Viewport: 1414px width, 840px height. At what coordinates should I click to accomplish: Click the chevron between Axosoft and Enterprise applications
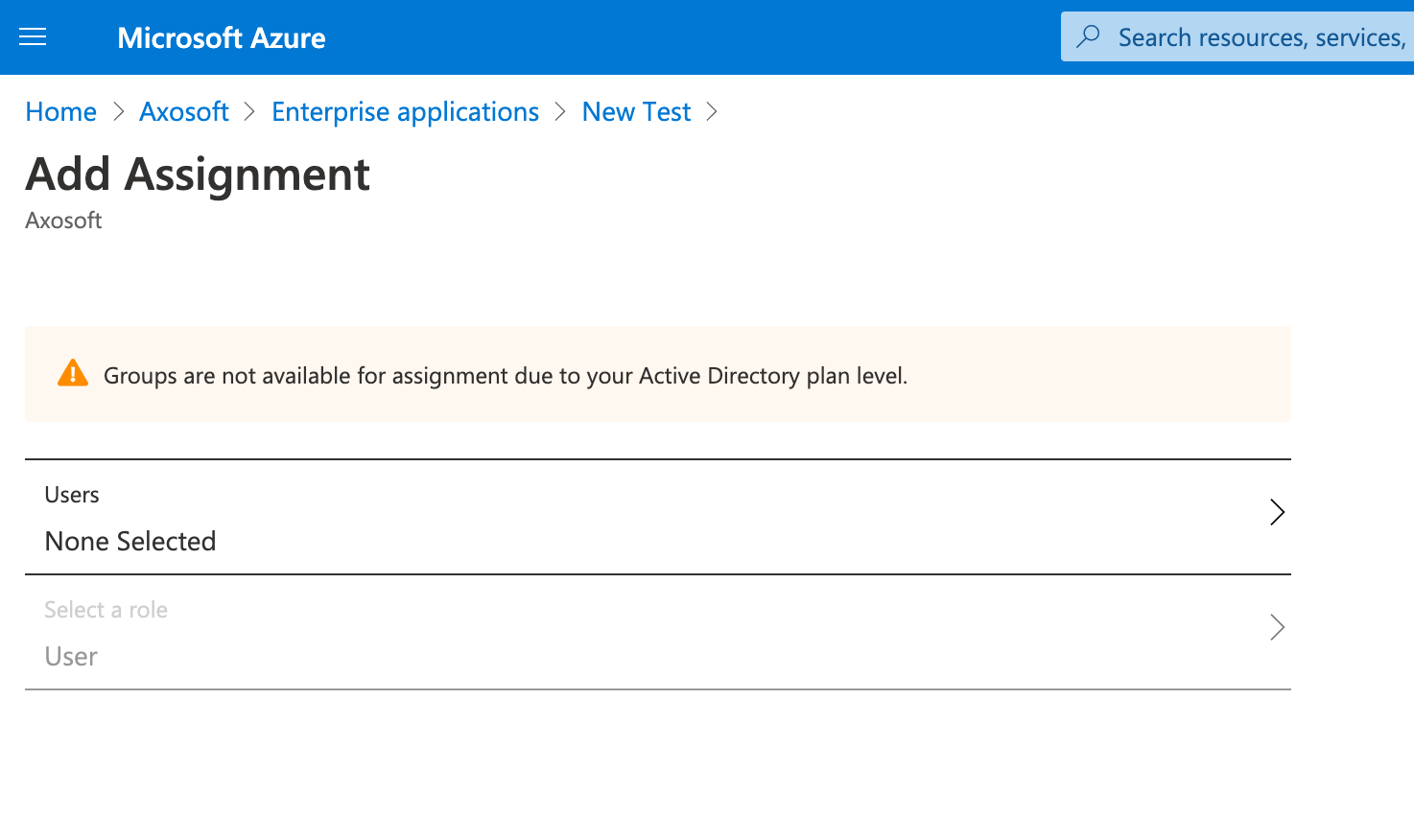[x=250, y=112]
